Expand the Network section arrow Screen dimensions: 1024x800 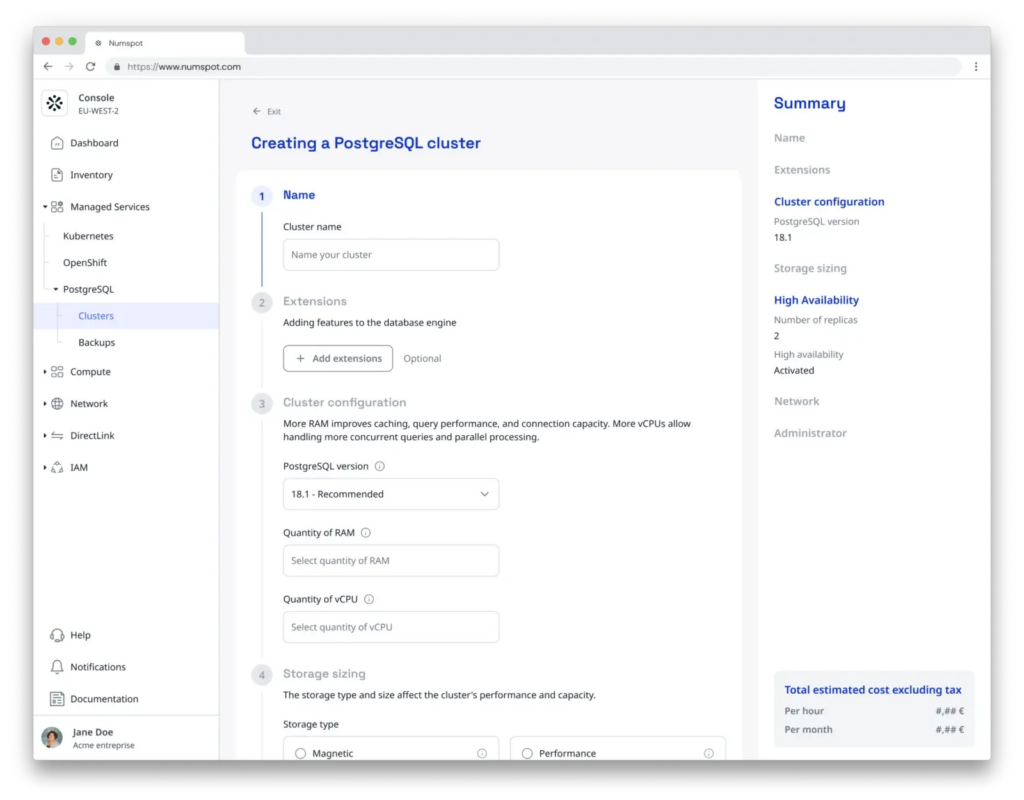pos(44,404)
